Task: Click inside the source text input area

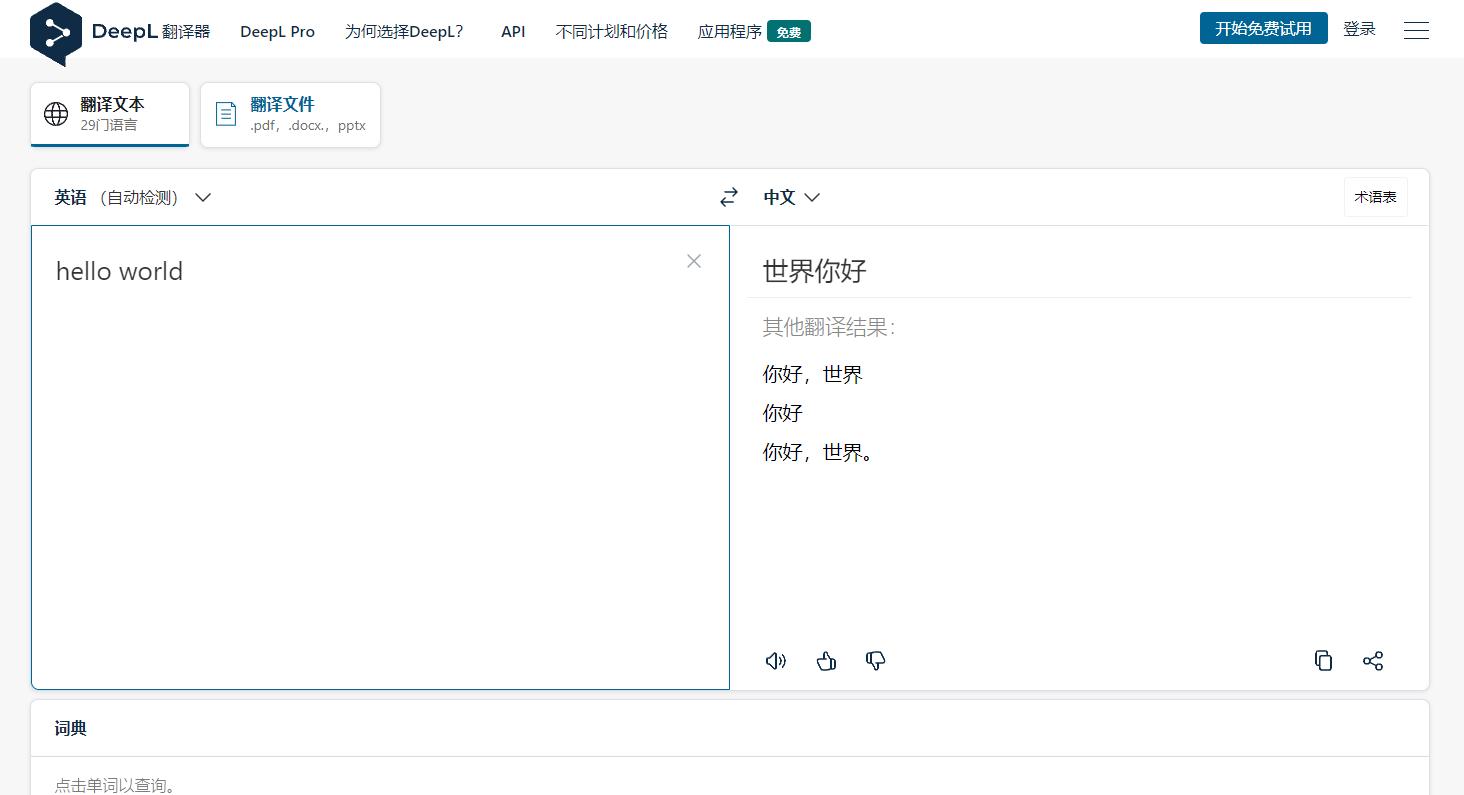Action: point(380,450)
